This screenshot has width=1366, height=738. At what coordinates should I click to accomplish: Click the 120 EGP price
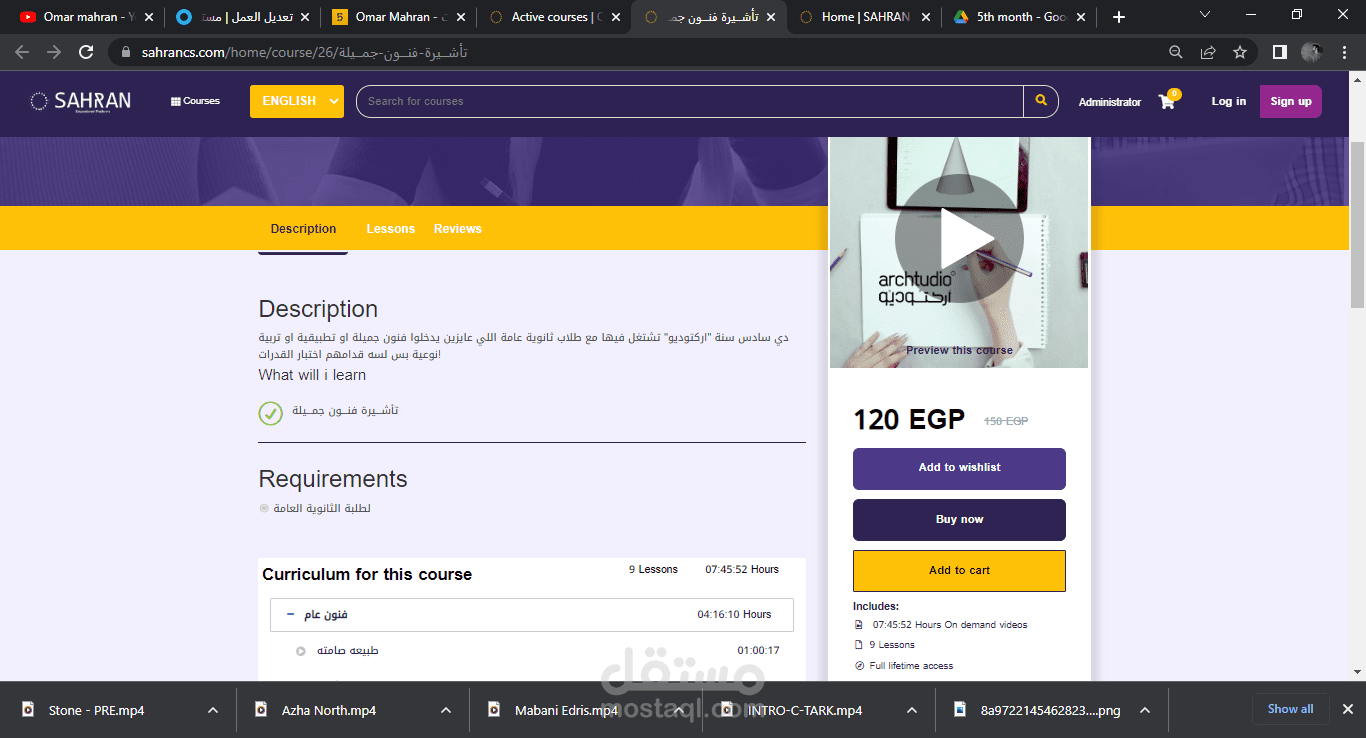(909, 420)
